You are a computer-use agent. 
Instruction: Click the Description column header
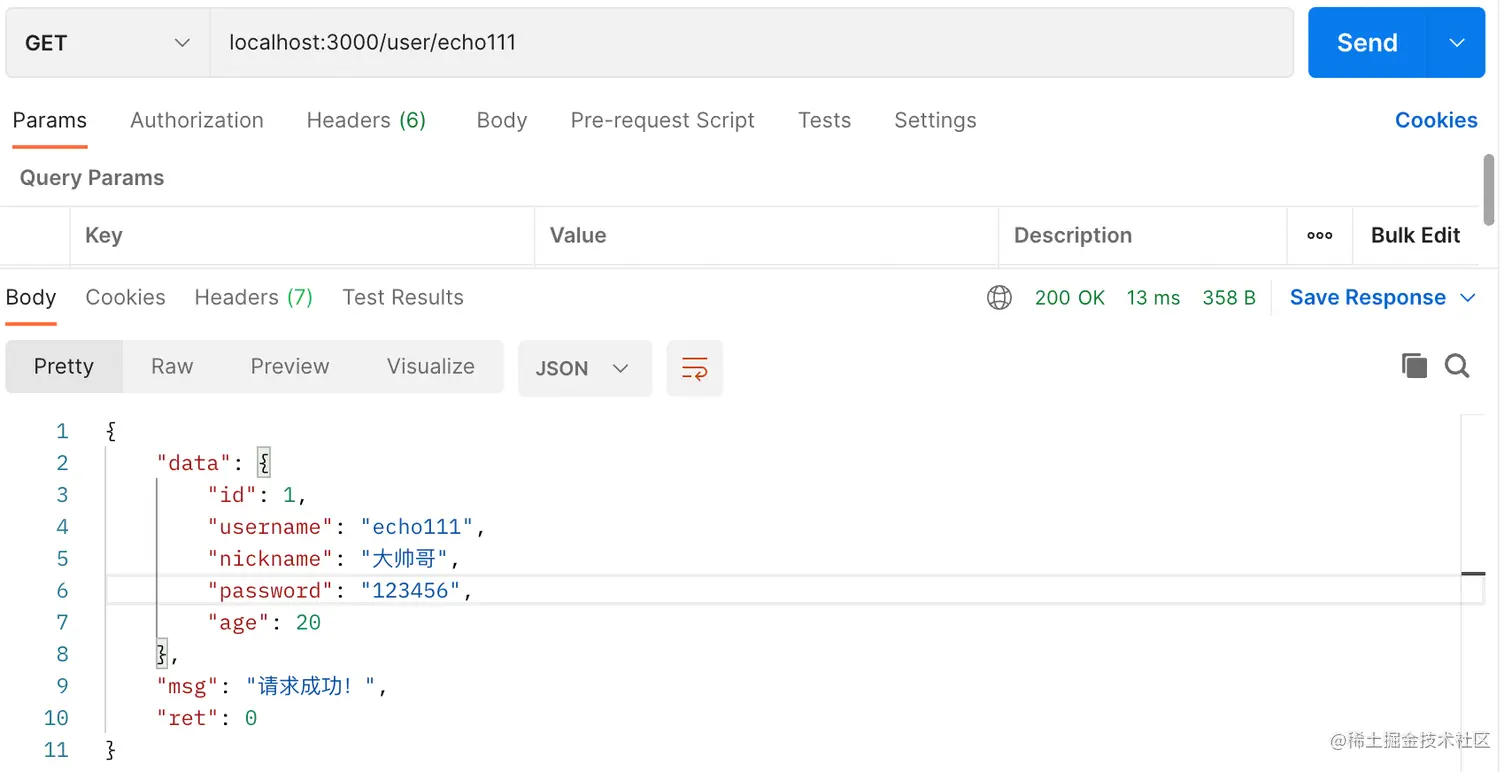tap(1142, 236)
